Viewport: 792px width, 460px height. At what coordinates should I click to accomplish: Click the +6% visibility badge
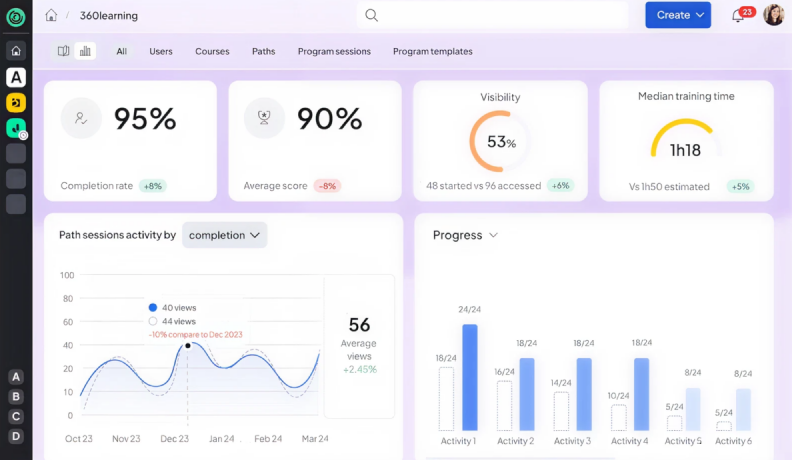pyautogui.click(x=560, y=185)
